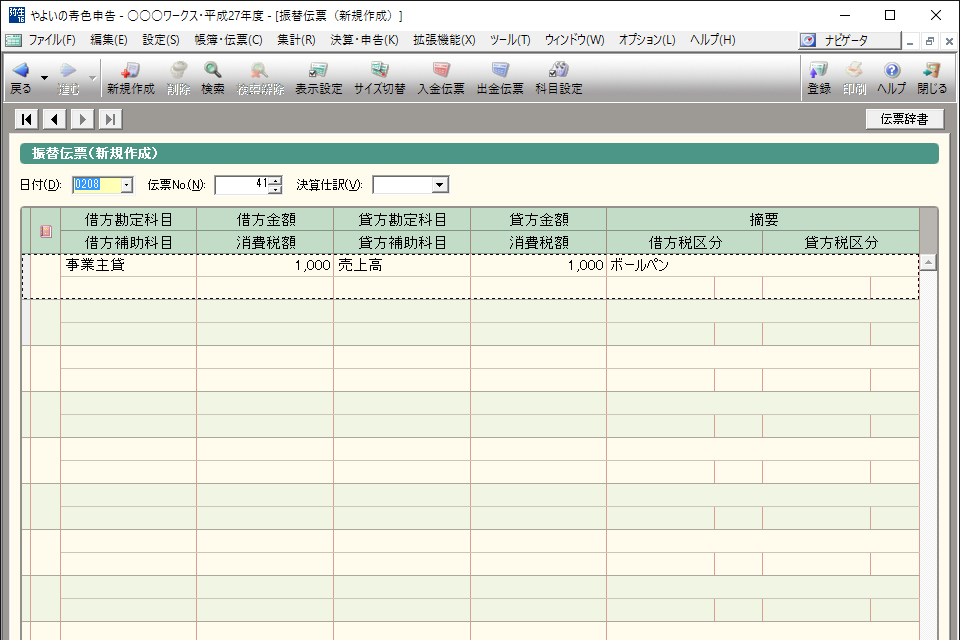Click the 借方税区分 column header
The width and height of the screenshot is (960, 640).
point(685,243)
